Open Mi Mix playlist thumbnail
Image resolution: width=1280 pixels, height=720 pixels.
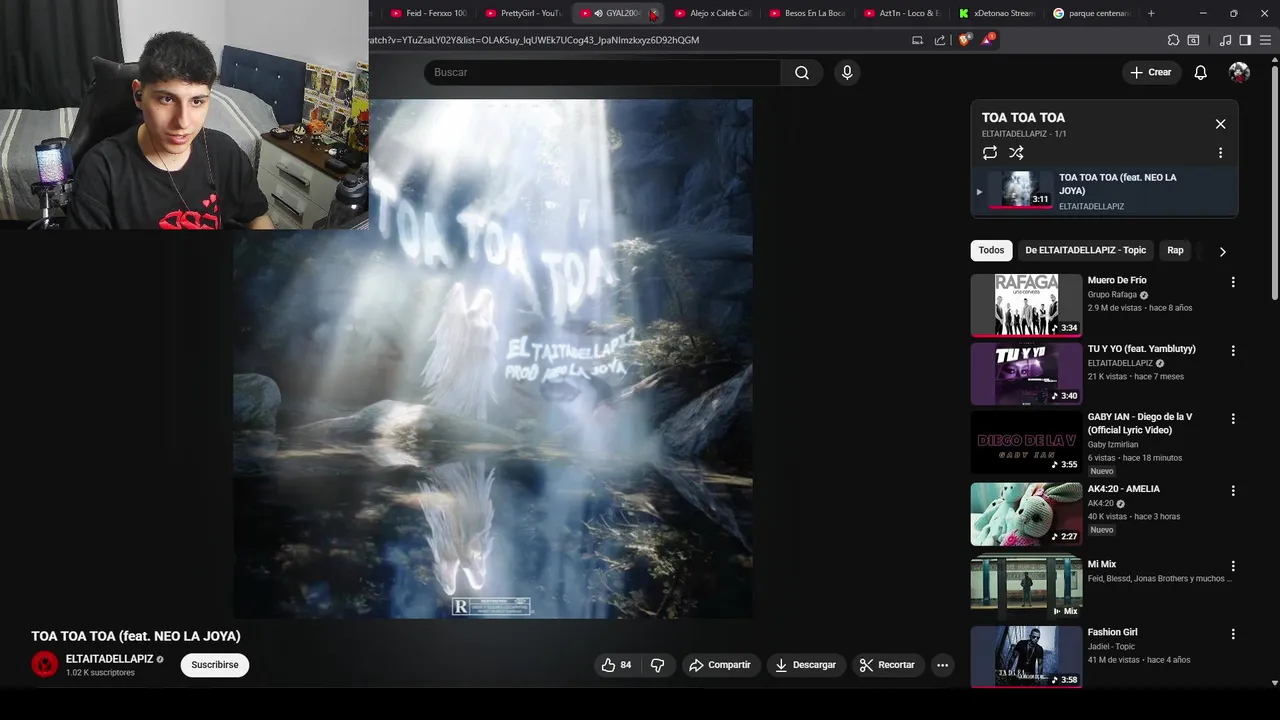(1026, 586)
